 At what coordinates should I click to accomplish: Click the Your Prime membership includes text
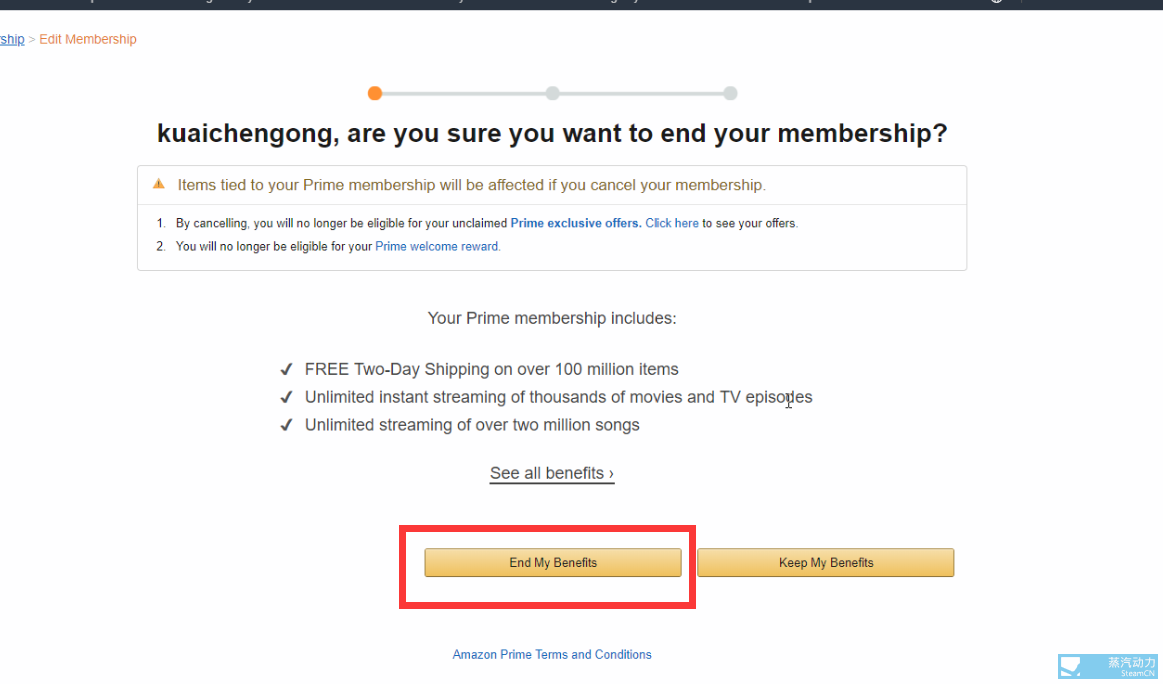[x=552, y=318]
